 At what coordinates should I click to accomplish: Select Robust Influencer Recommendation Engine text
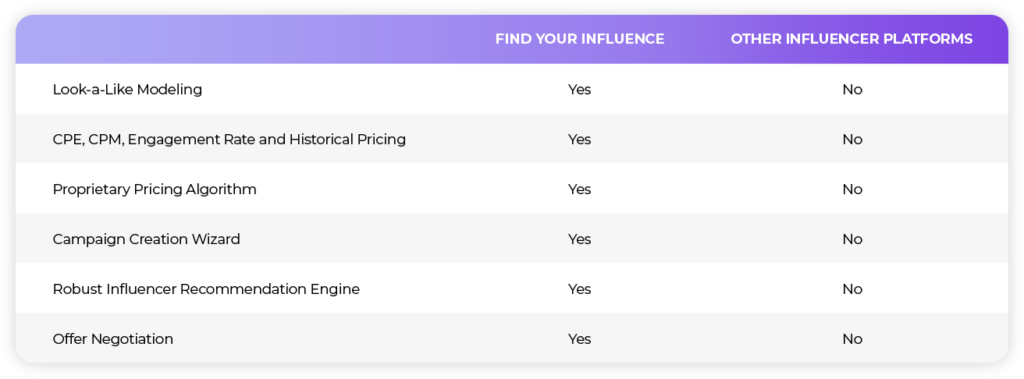206,289
